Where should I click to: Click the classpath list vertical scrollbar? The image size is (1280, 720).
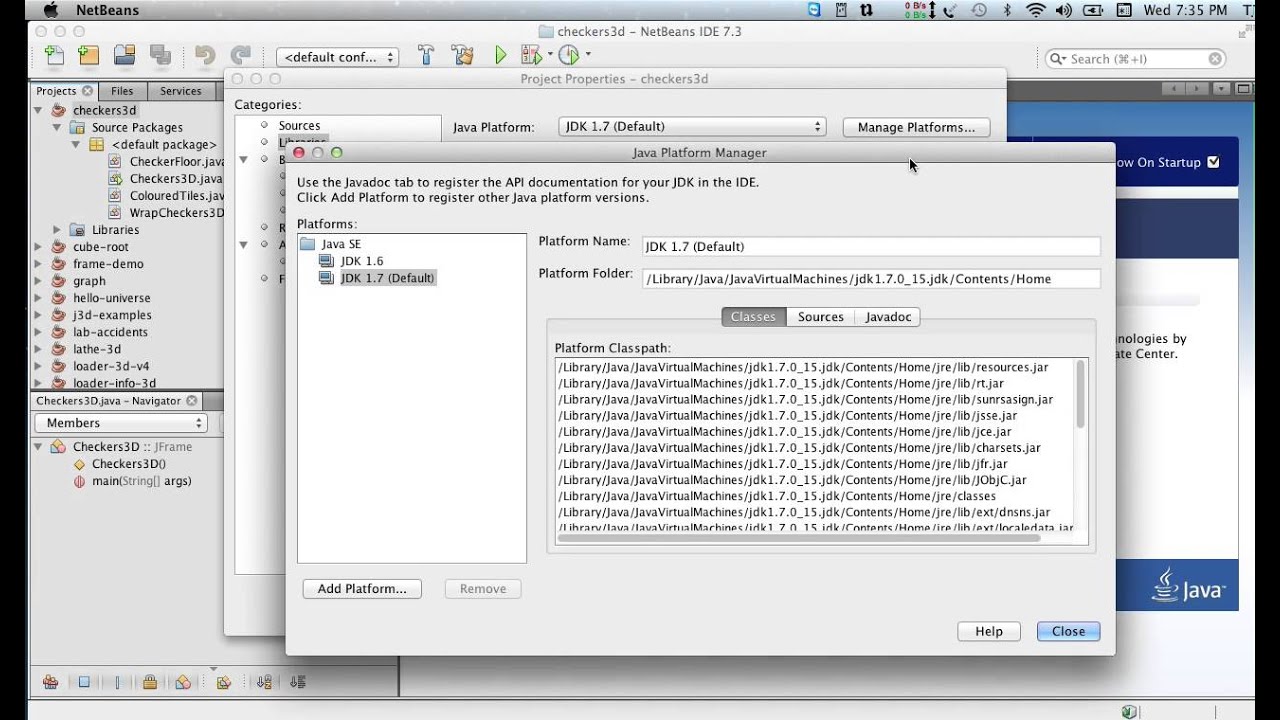[x=1080, y=395]
